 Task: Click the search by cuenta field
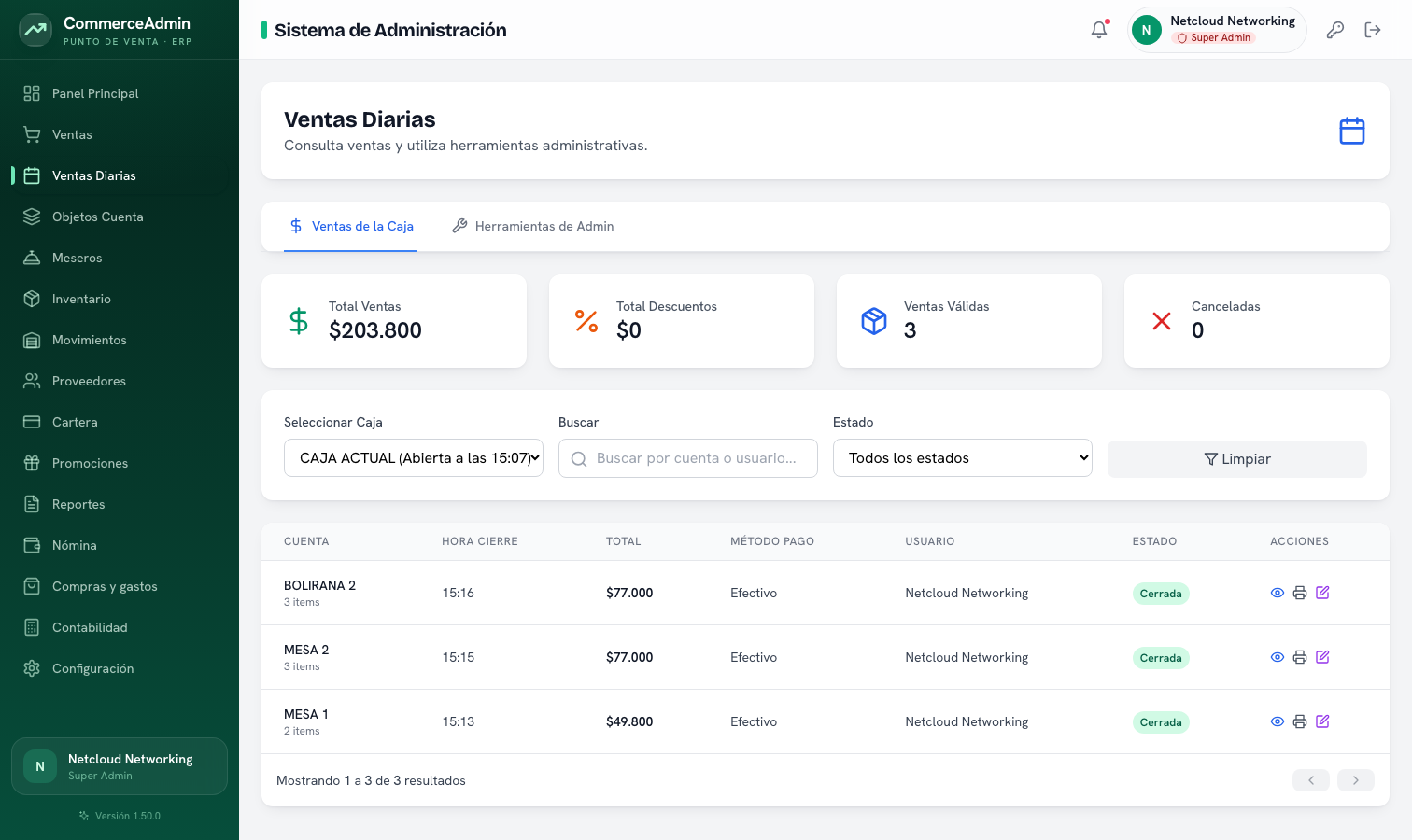tap(688, 458)
